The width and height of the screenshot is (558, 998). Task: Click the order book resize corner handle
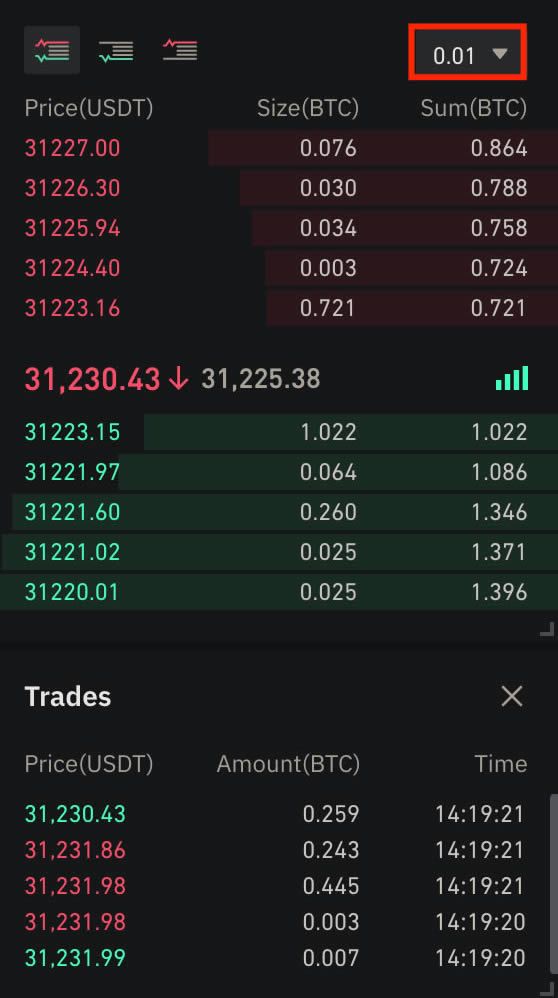(x=547, y=629)
